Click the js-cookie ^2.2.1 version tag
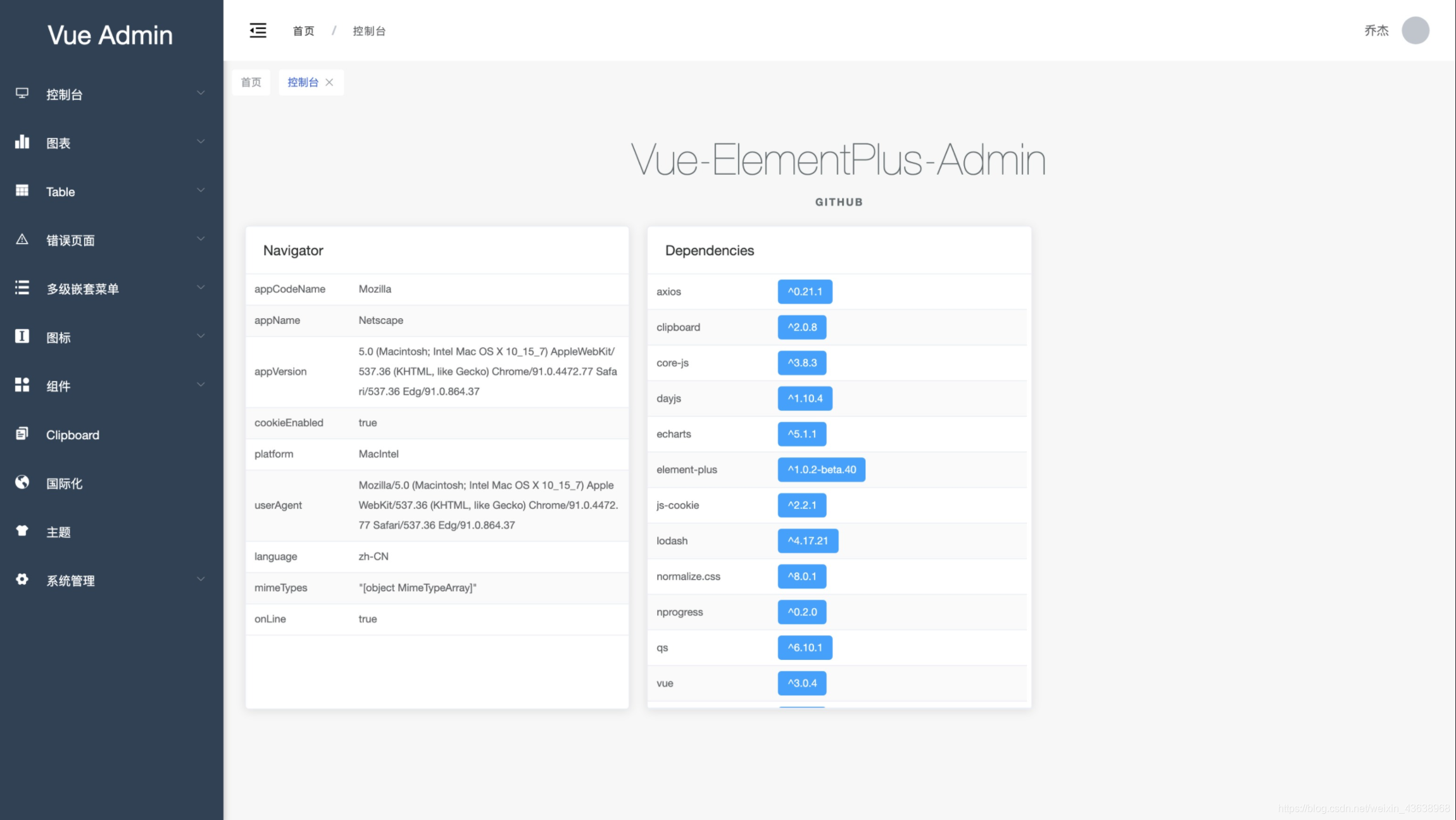 802,505
